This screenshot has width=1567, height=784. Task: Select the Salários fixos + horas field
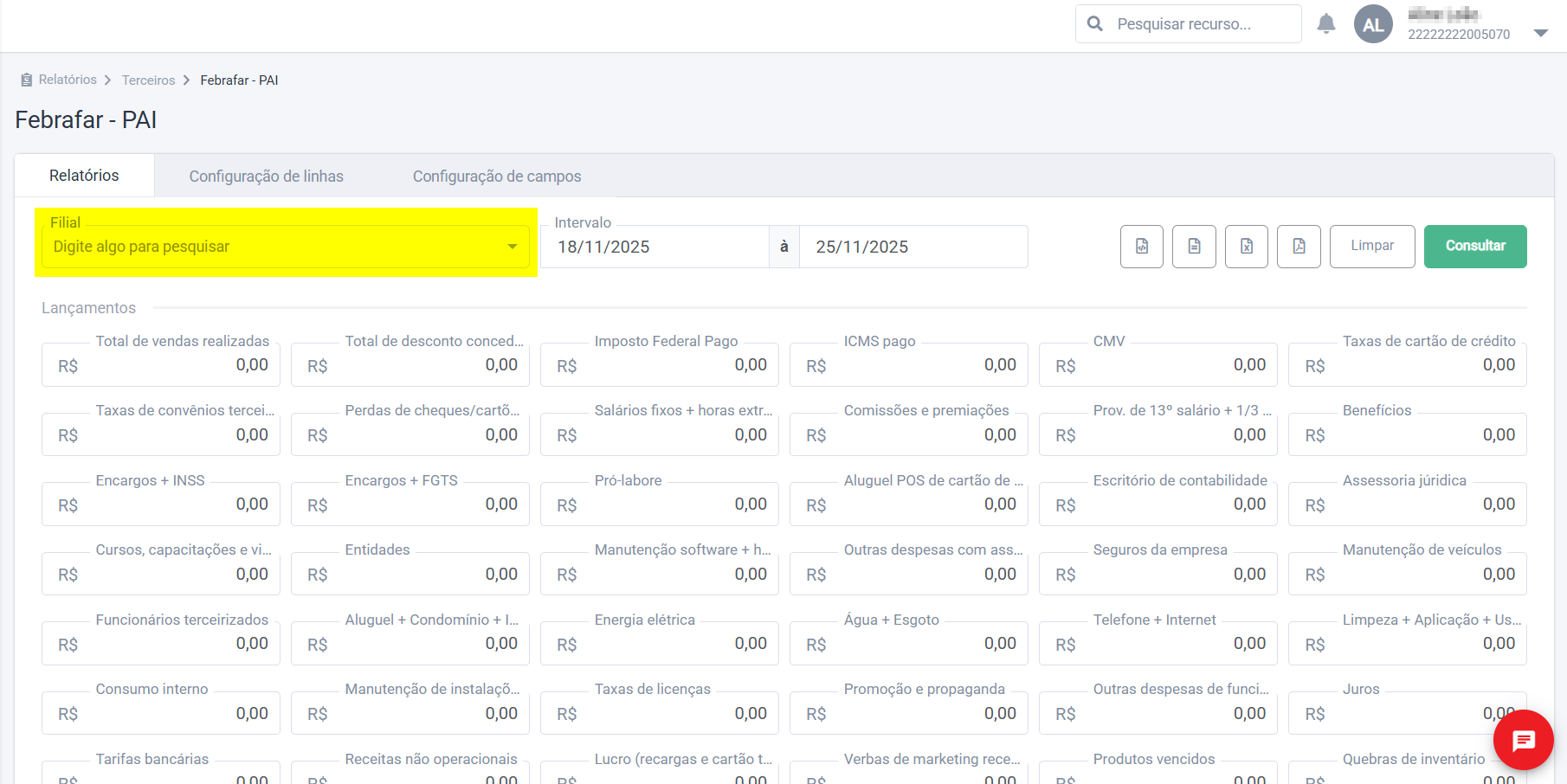click(660, 434)
